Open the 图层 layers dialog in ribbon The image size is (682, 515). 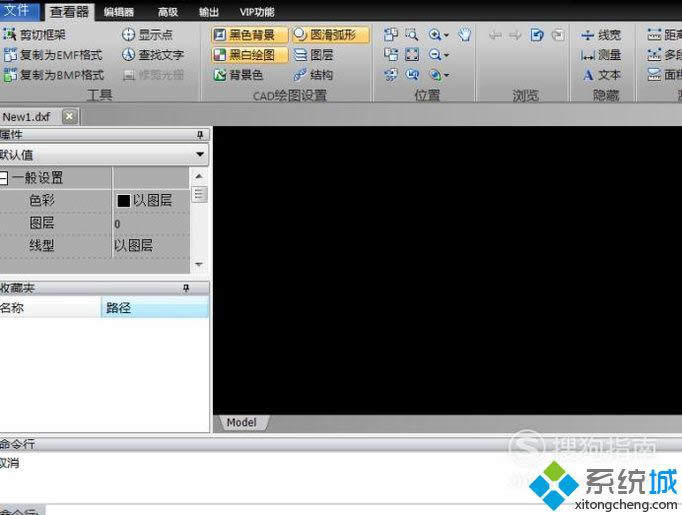314,55
